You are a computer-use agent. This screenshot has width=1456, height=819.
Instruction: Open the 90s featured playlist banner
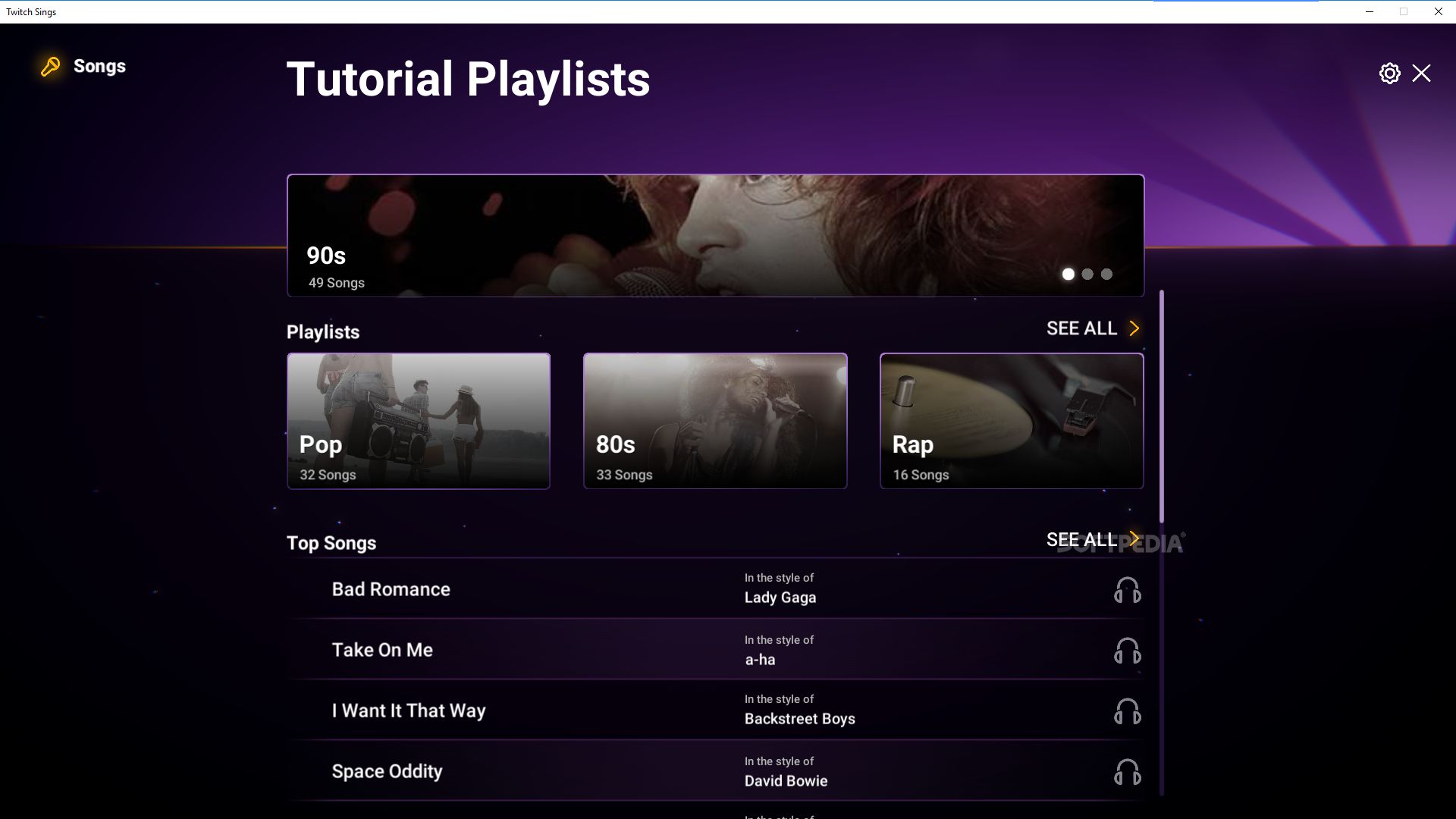click(715, 236)
